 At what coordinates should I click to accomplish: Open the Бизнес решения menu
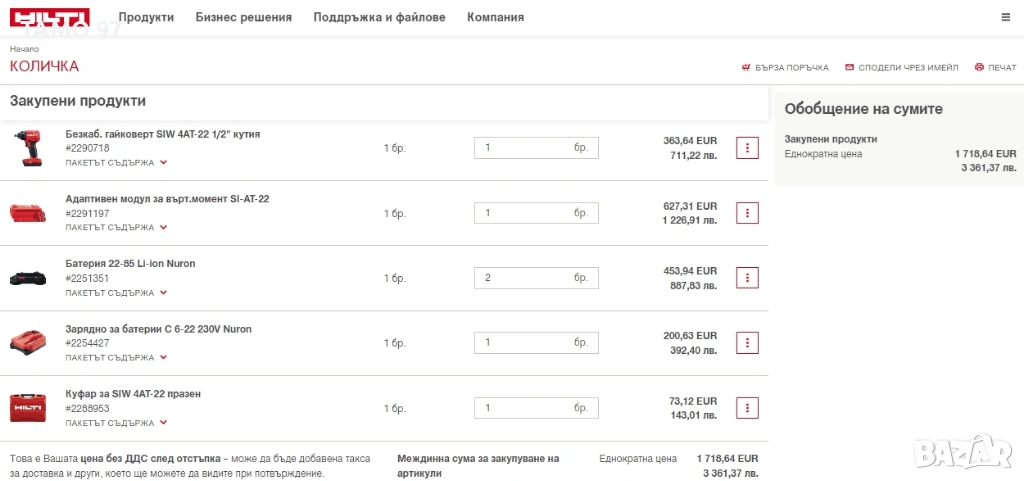[244, 17]
